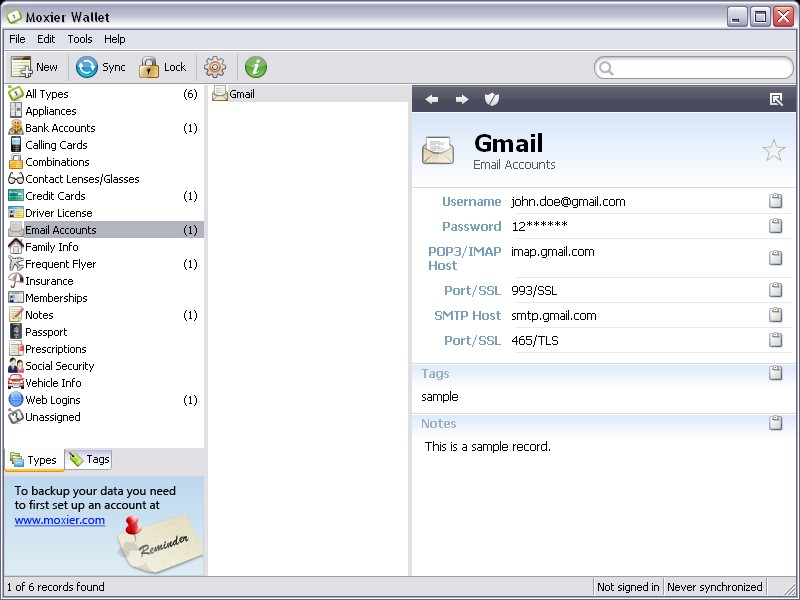Select Contact Lenses/Glasses category

[x=104, y=179]
